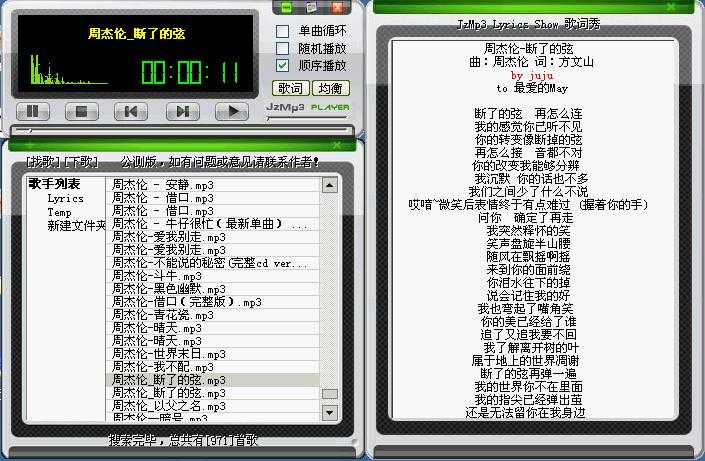Click status text 搜索完毕,总共有[971]首歌
The height and width of the screenshot is (461, 705).
click(x=183, y=440)
